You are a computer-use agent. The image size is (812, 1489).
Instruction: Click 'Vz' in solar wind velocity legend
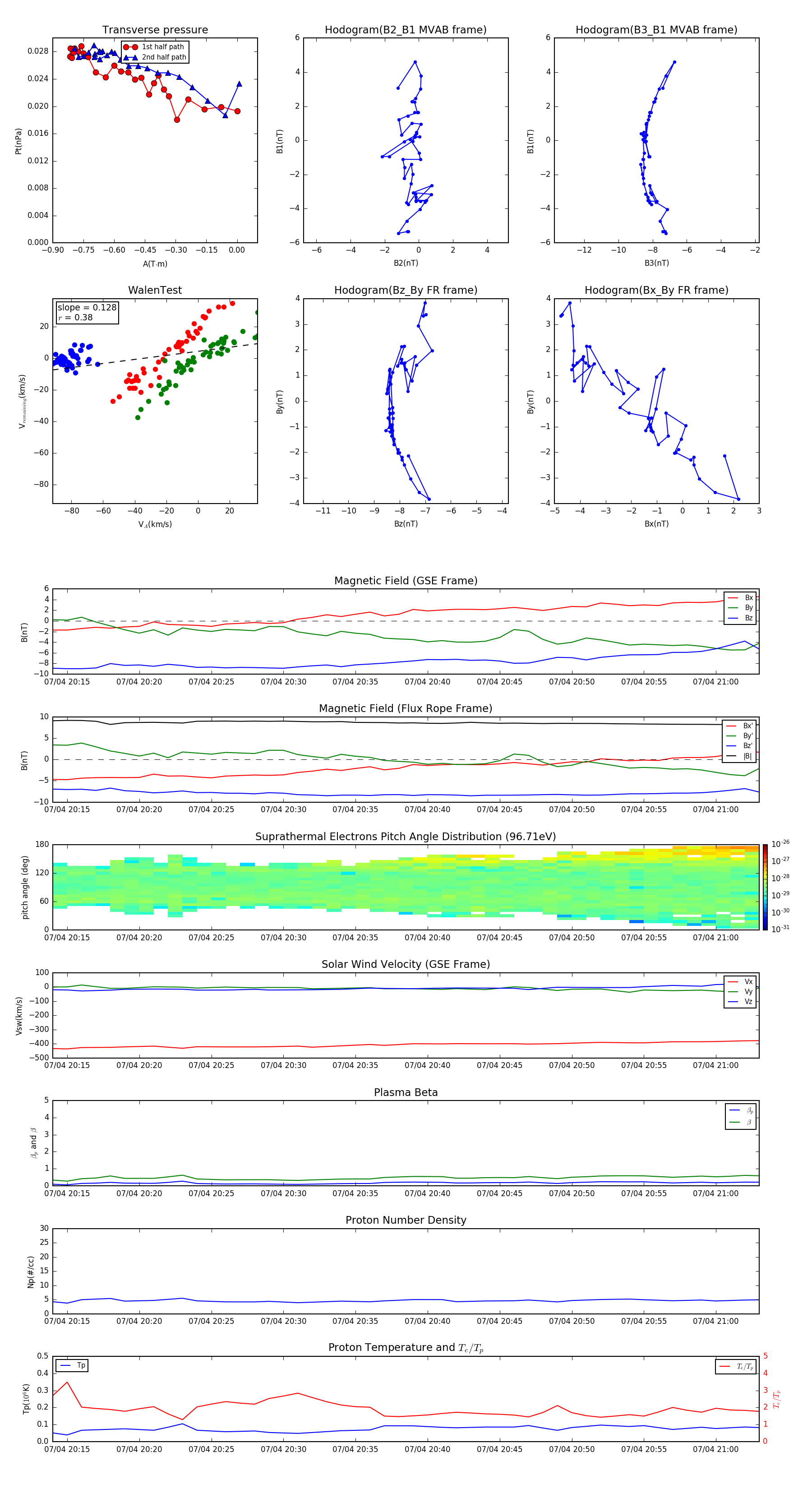[740, 1002]
